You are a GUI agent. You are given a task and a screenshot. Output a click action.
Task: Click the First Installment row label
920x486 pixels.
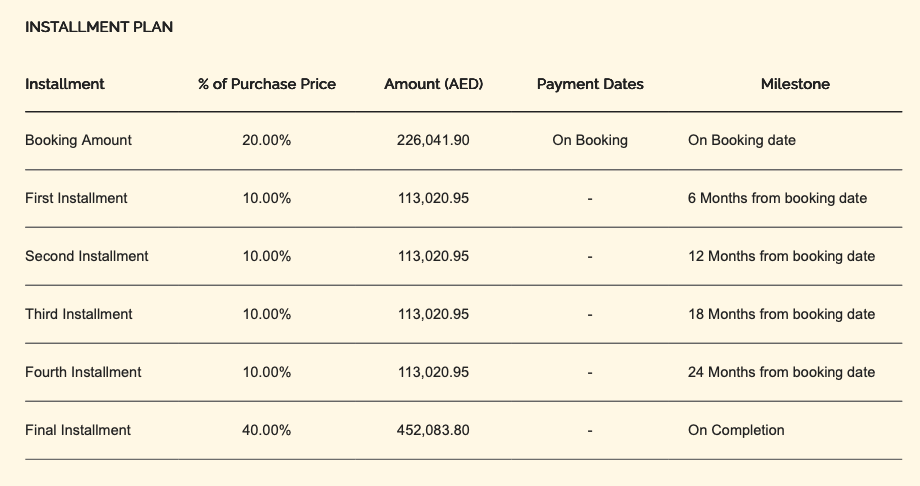[x=76, y=198]
